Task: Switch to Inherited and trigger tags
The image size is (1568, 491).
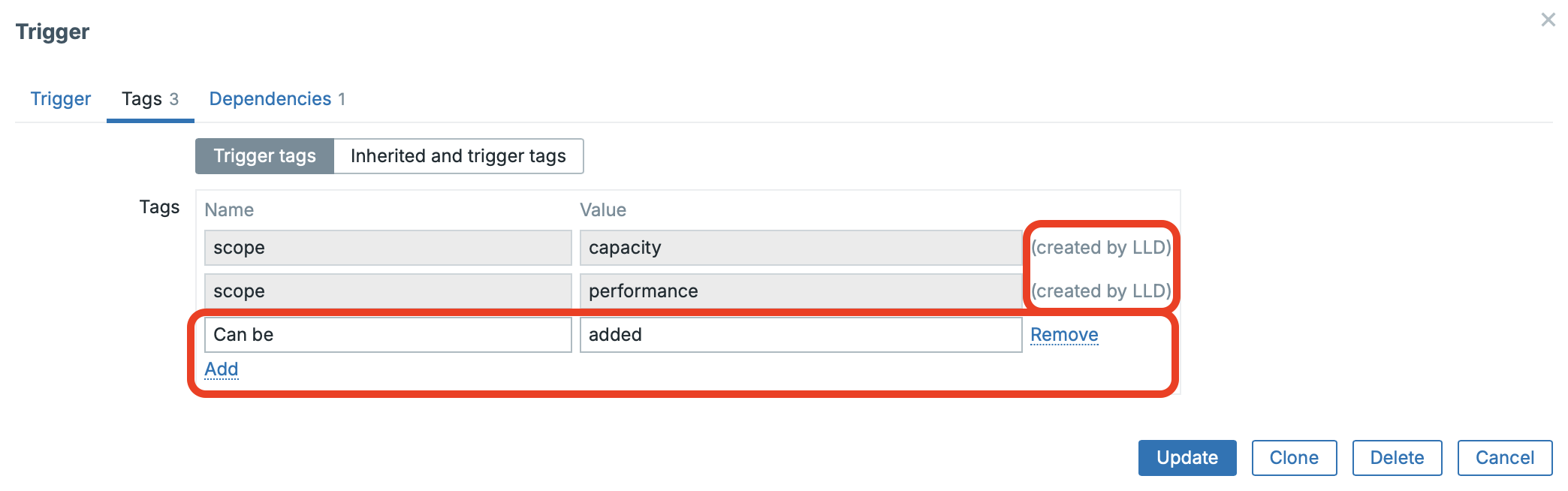Action: point(458,156)
